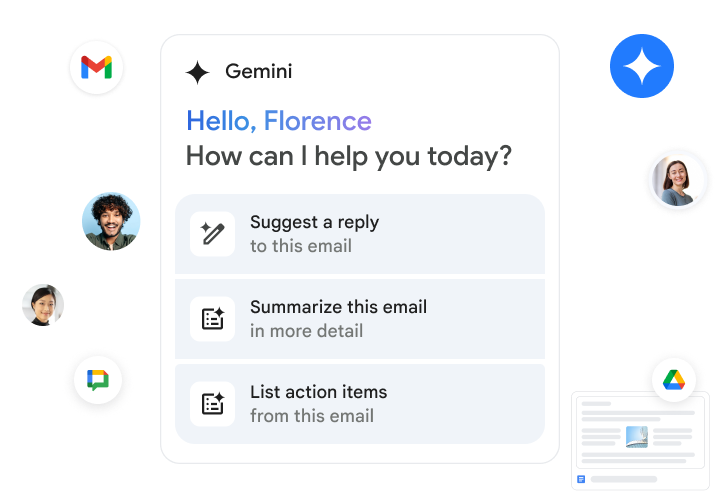
Task: Click the "Hello, Florence" greeting
Action: coord(278,122)
